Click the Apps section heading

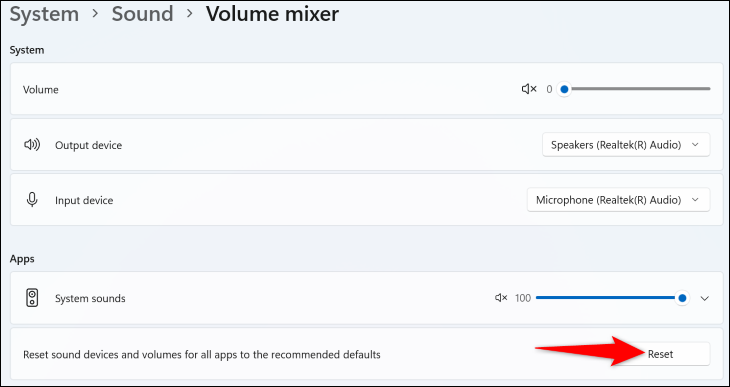tap(22, 259)
